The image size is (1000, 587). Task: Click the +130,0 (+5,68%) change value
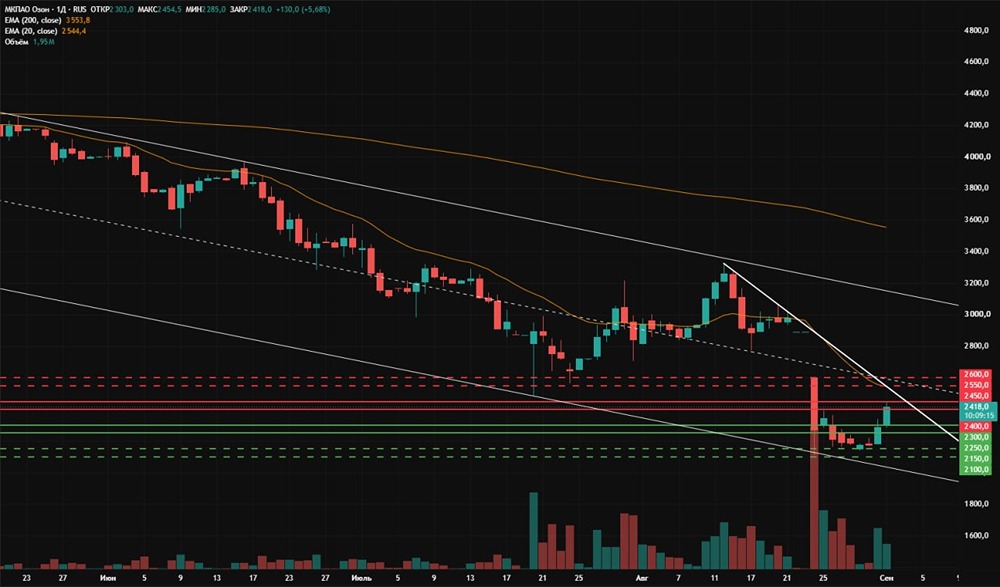pos(305,10)
